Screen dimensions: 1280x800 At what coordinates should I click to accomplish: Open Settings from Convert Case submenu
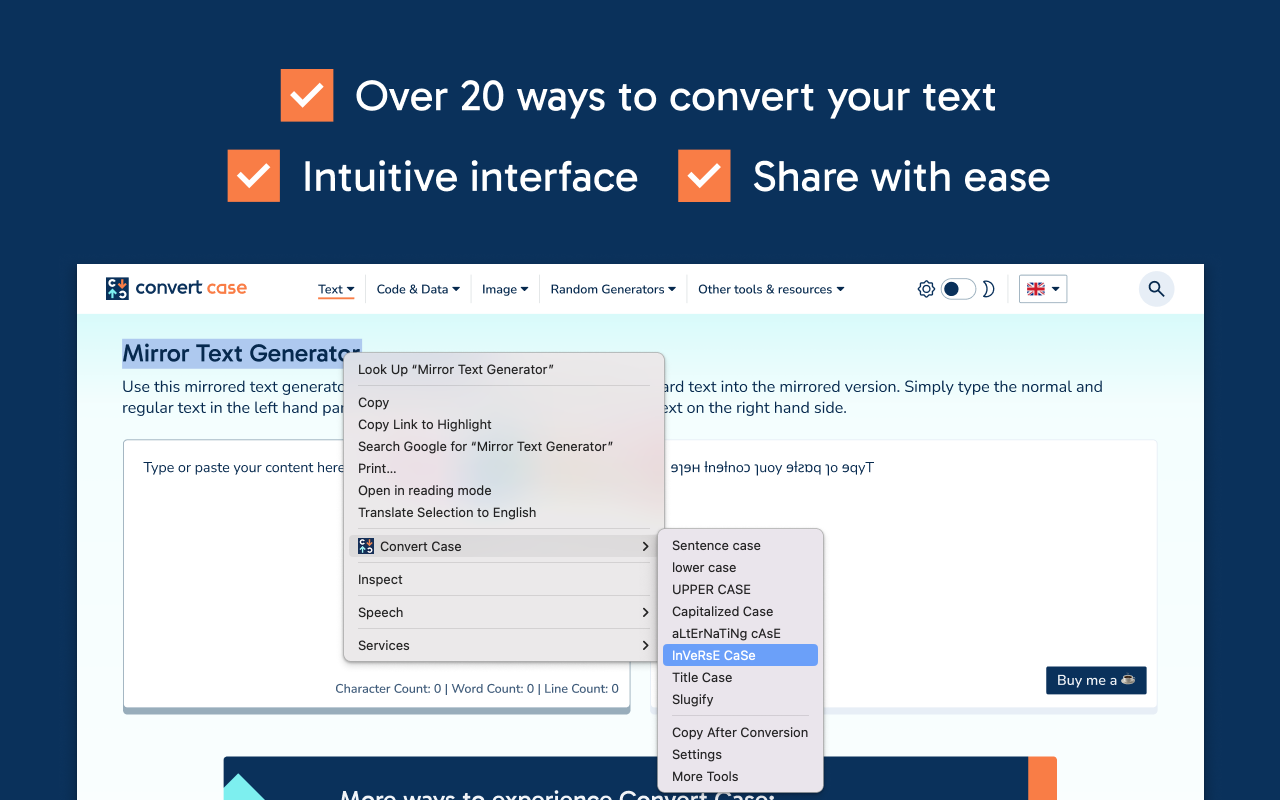coord(740,754)
